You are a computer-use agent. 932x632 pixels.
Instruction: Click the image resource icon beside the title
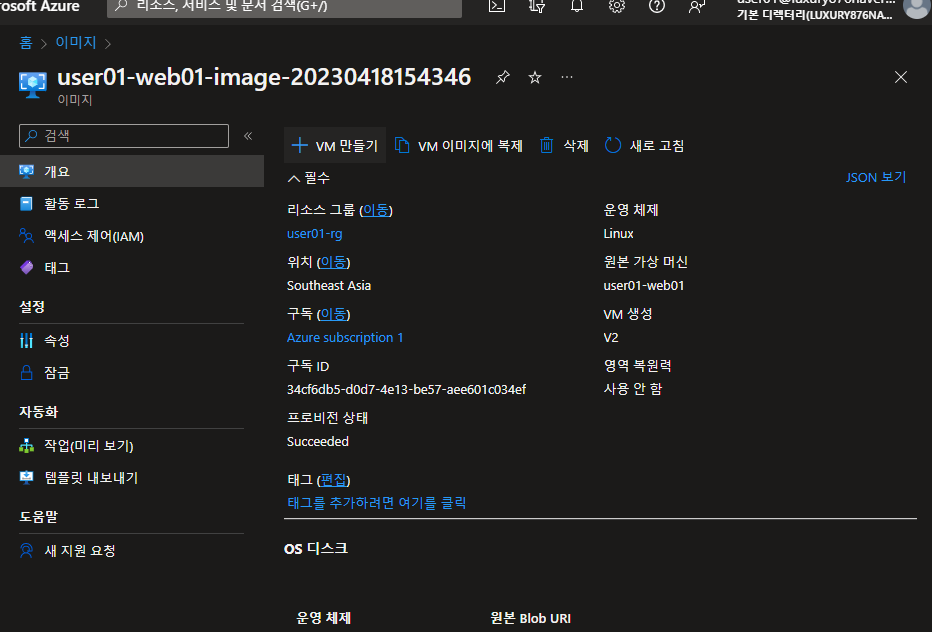coord(33,85)
